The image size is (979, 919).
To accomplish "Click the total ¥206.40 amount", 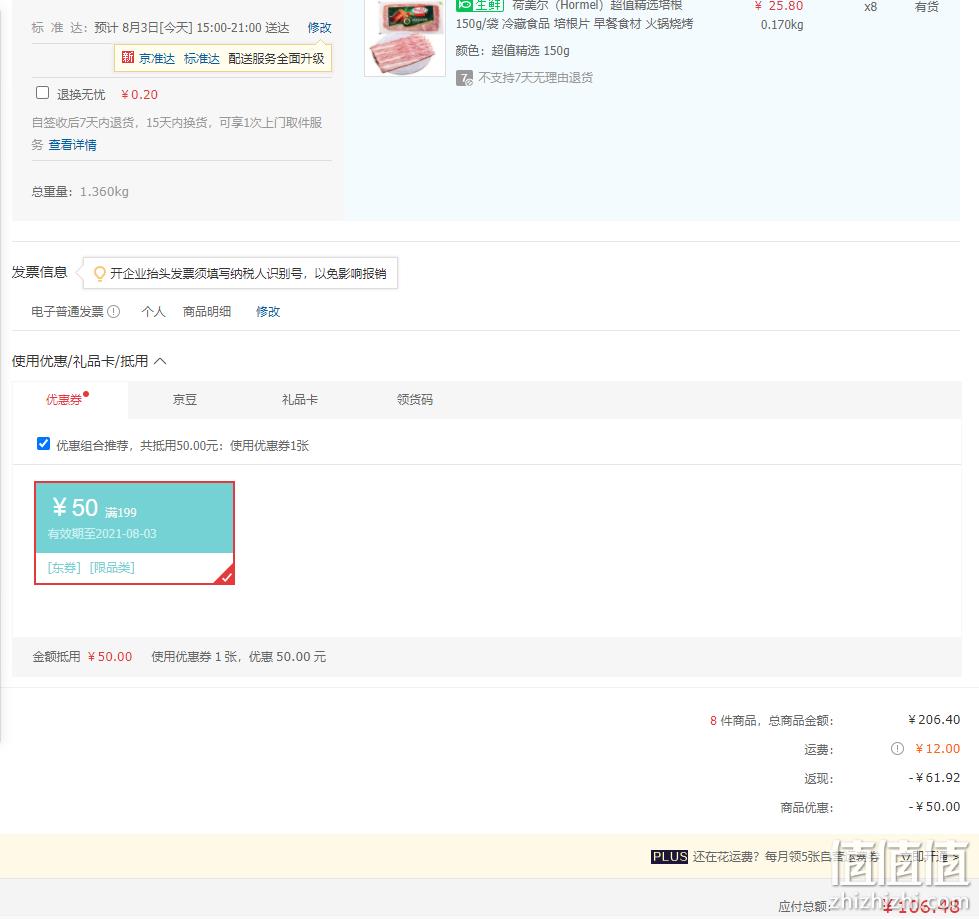I will point(934,719).
